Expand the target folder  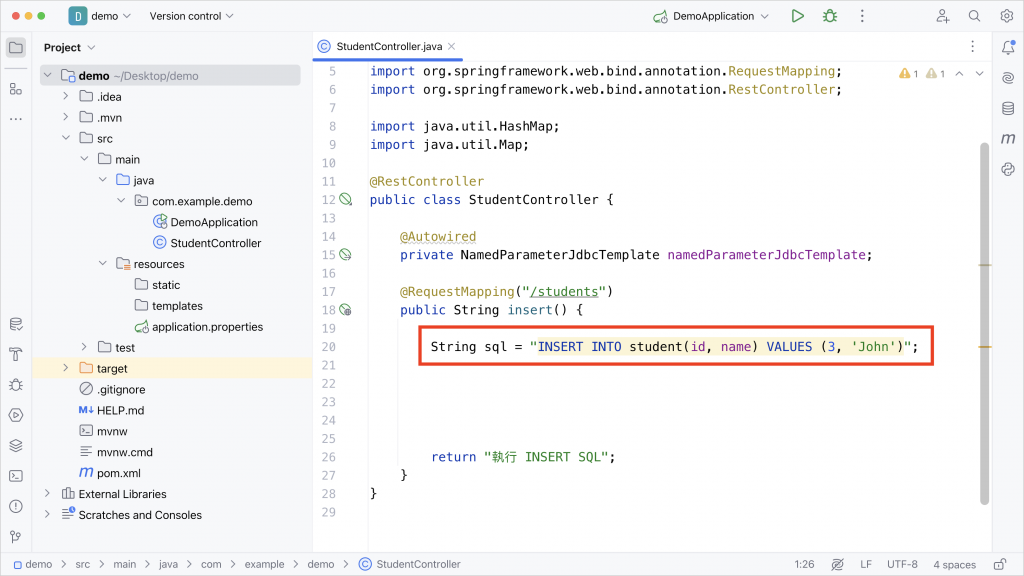click(65, 368)
